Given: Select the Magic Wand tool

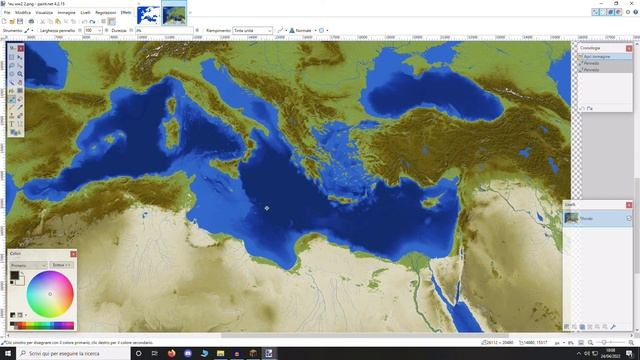Looking at the screenshot, I should pos(11,82).
